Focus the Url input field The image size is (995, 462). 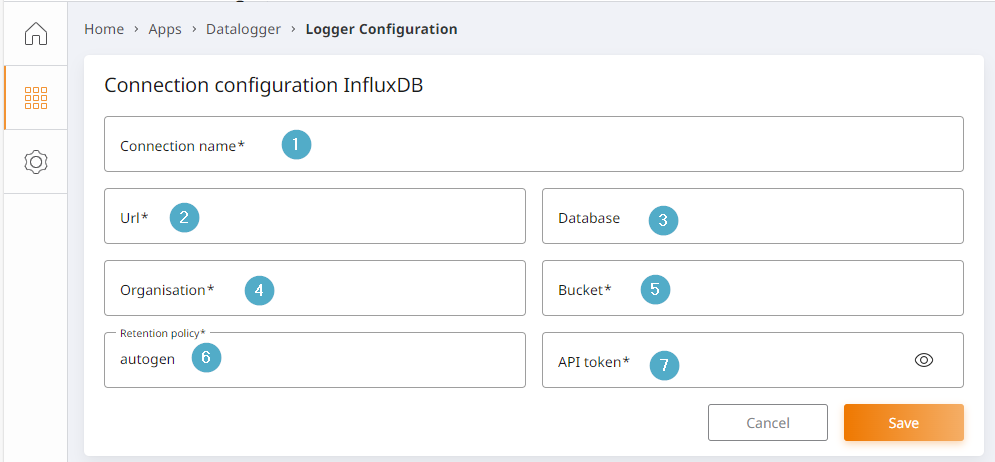pos(315,216)
